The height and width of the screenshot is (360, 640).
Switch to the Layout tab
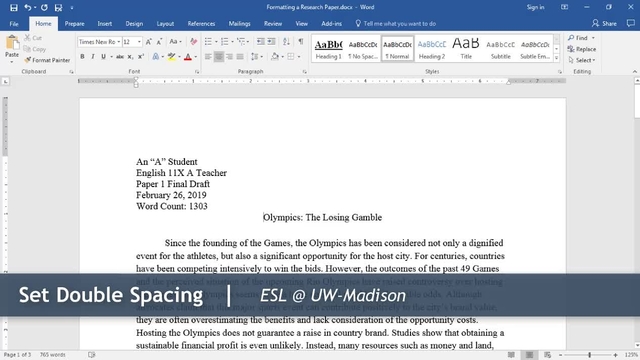165,24
